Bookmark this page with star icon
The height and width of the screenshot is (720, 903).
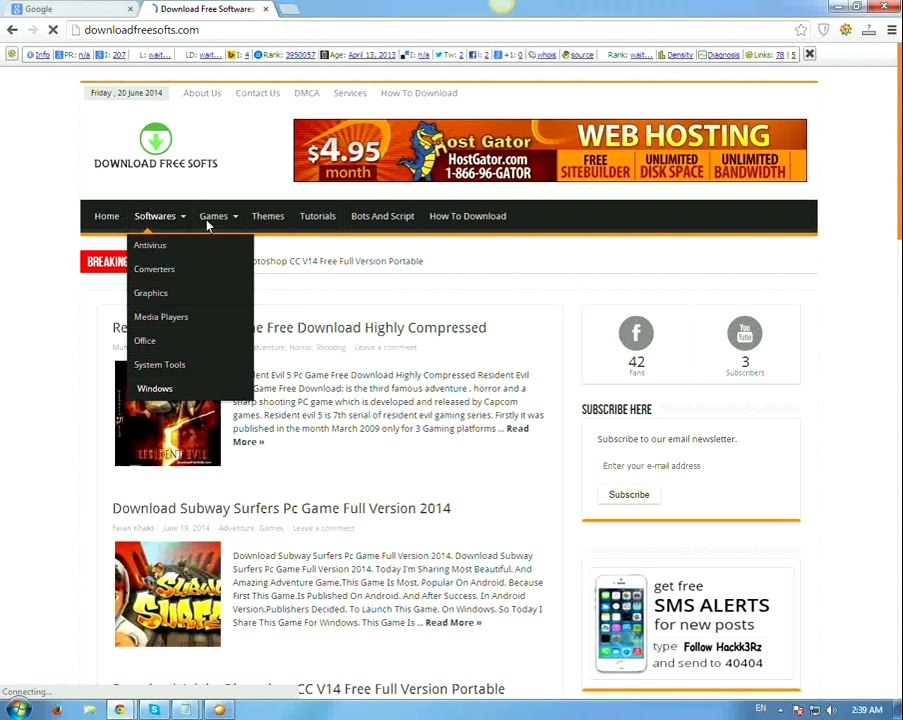tap(800, 30)
